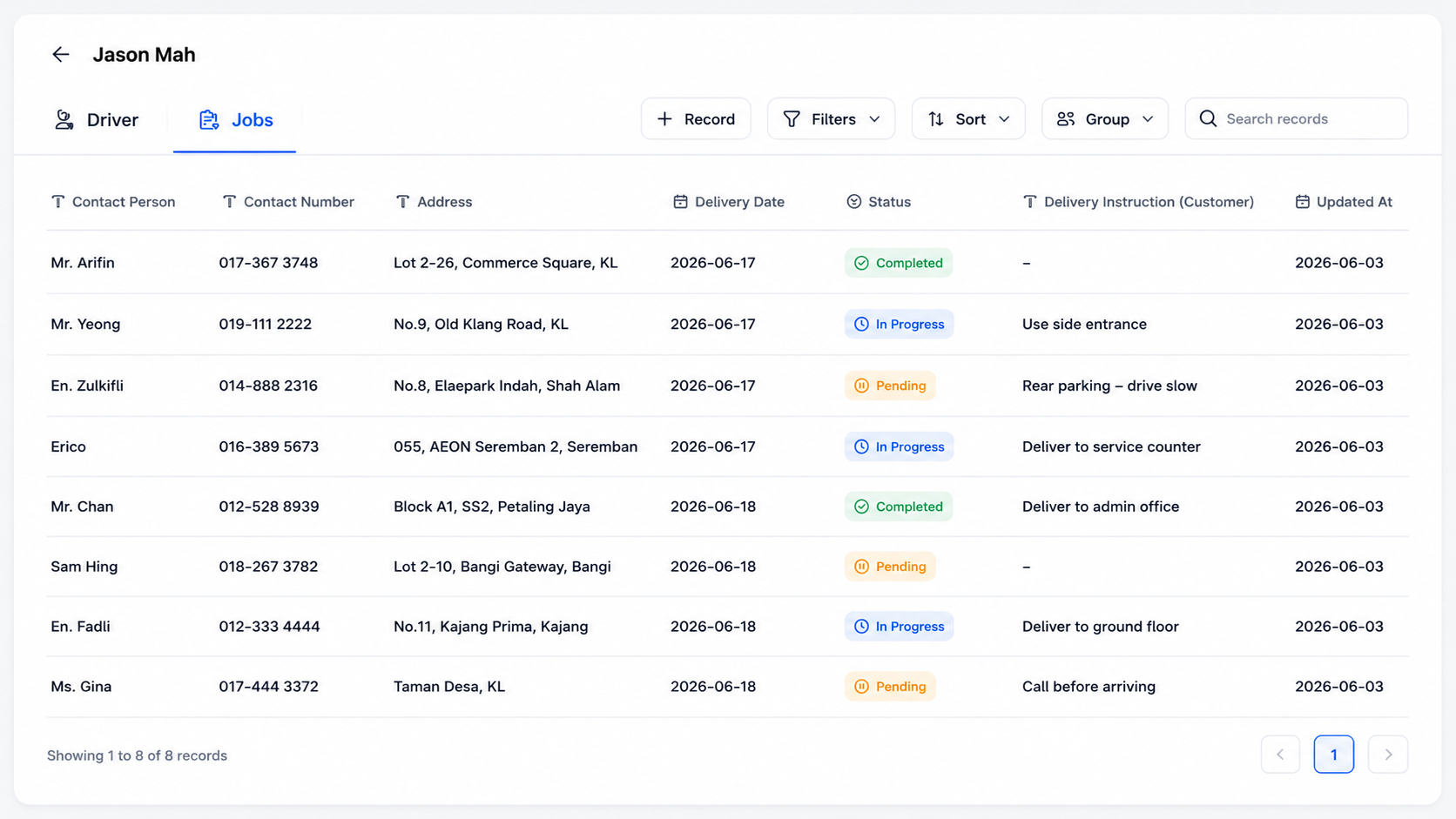Click the Contact Number column header
1456x819 pixels.
[288, 202]
